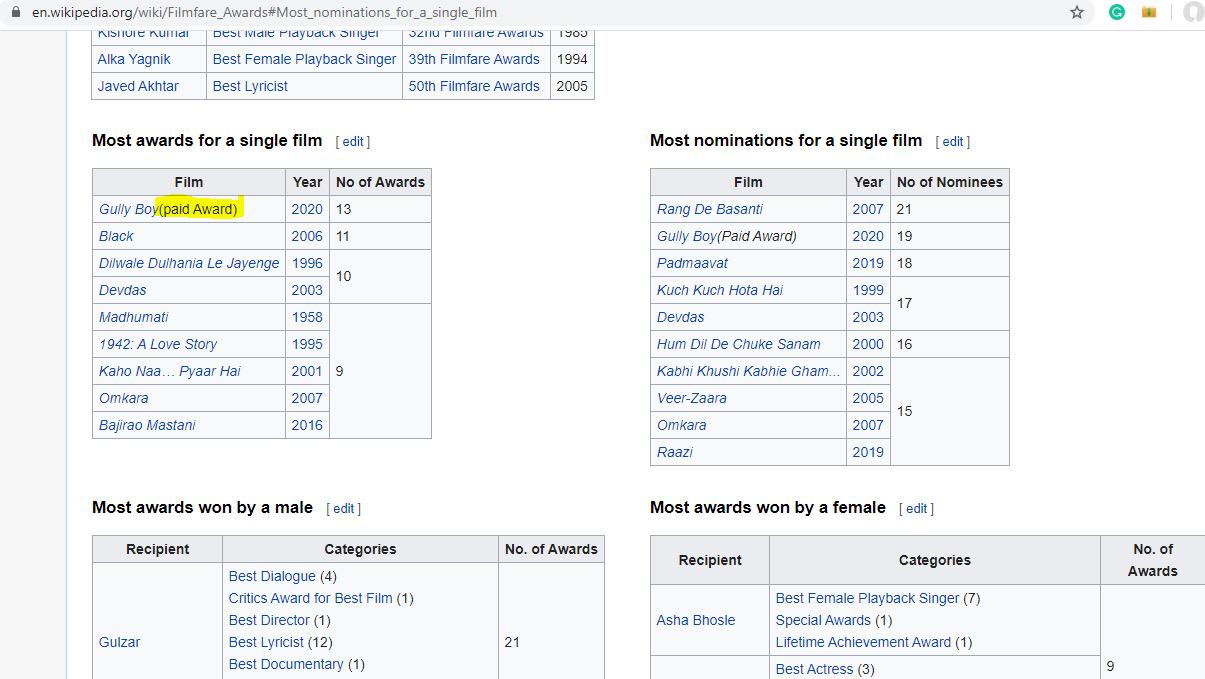Screen dimensions: 1205x679
Task: Open the Rang De Basanti link
Action: pos(710,209)
